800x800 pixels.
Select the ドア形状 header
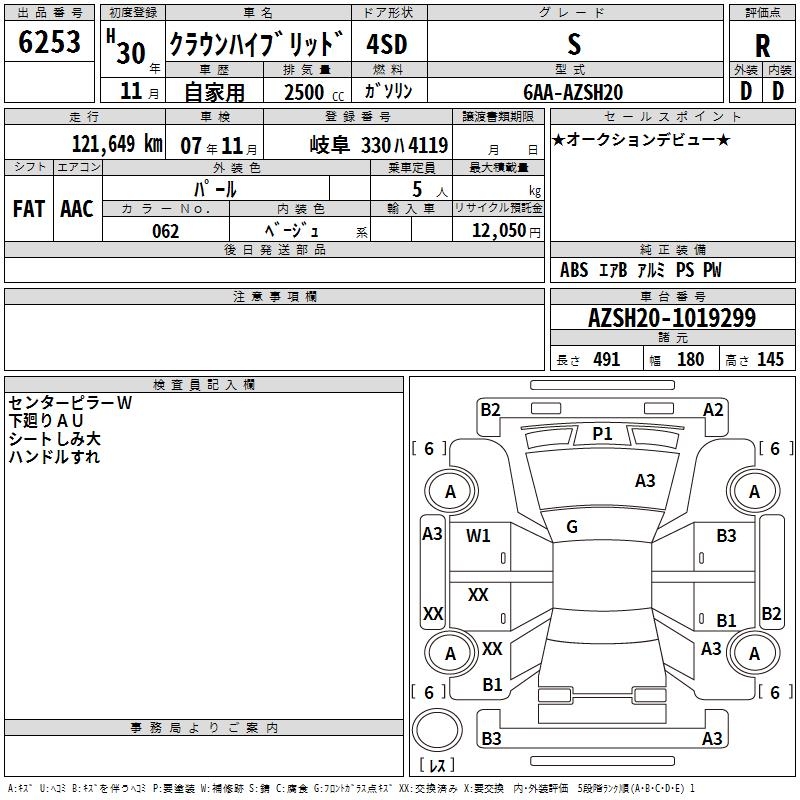389,13
